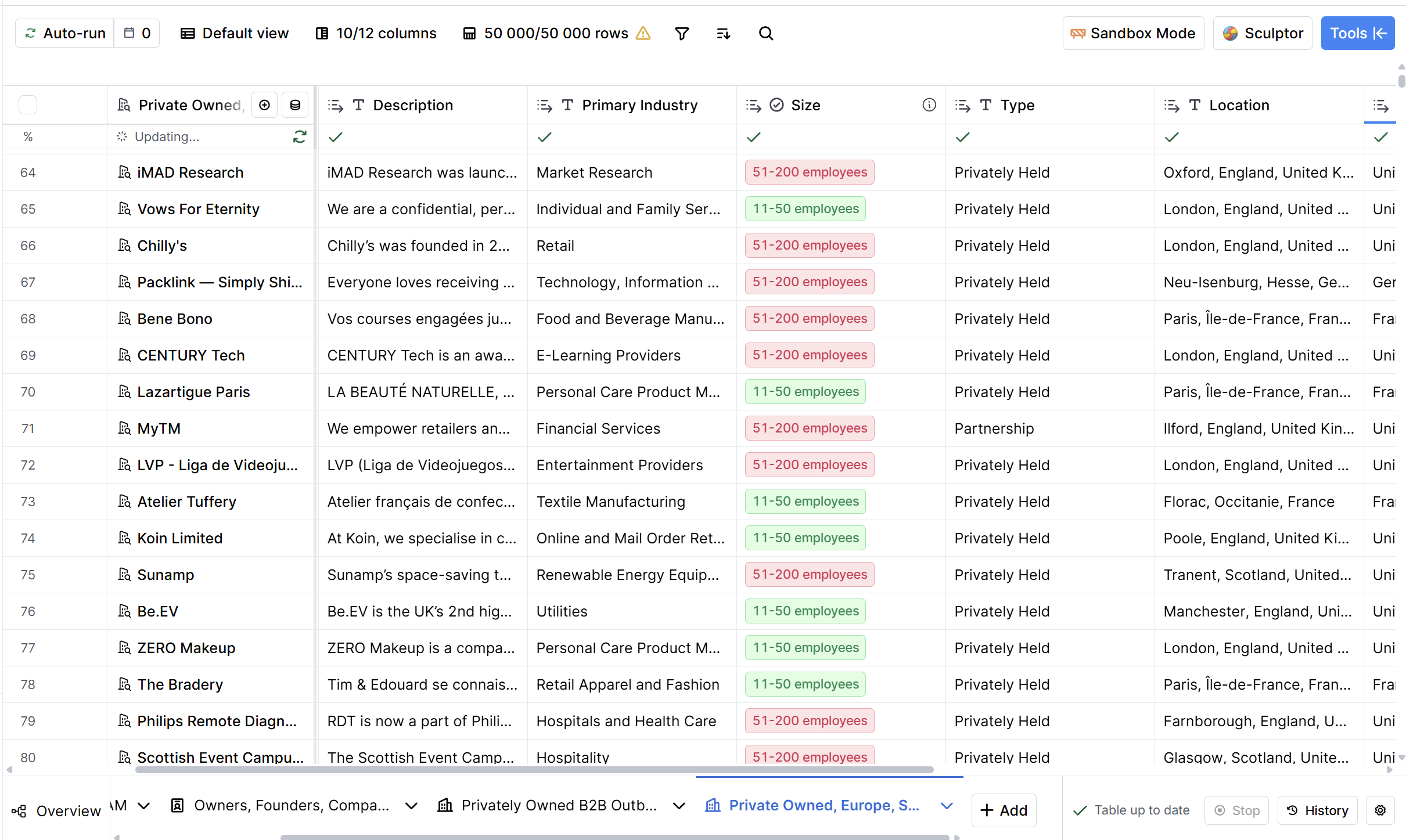
Task: Open History panel
Action: pos(1317,810)
